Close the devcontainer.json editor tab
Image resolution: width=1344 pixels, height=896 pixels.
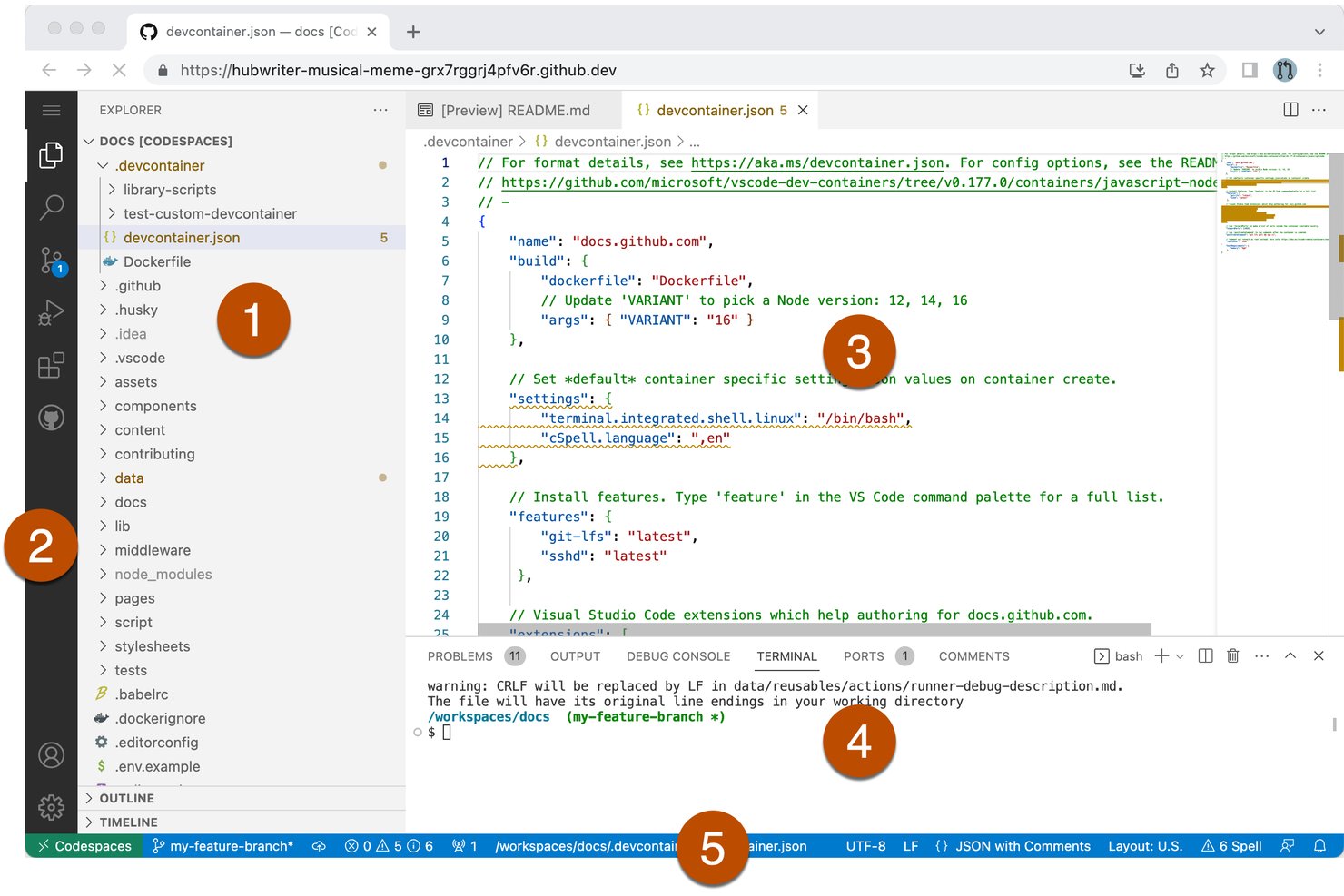pyautogui.click(x=803, y=110)
